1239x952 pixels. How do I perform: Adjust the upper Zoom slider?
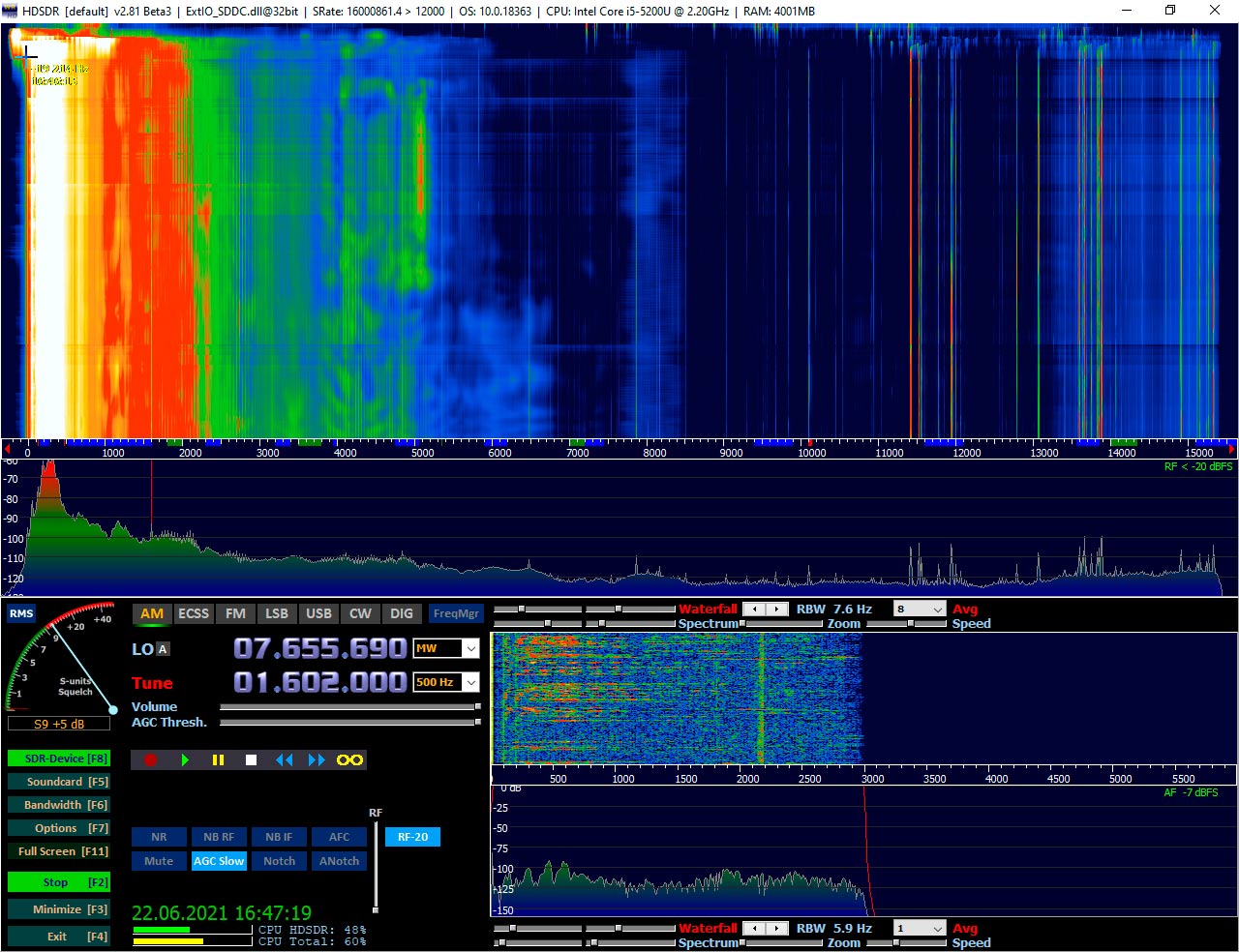[x=783, y=624]
